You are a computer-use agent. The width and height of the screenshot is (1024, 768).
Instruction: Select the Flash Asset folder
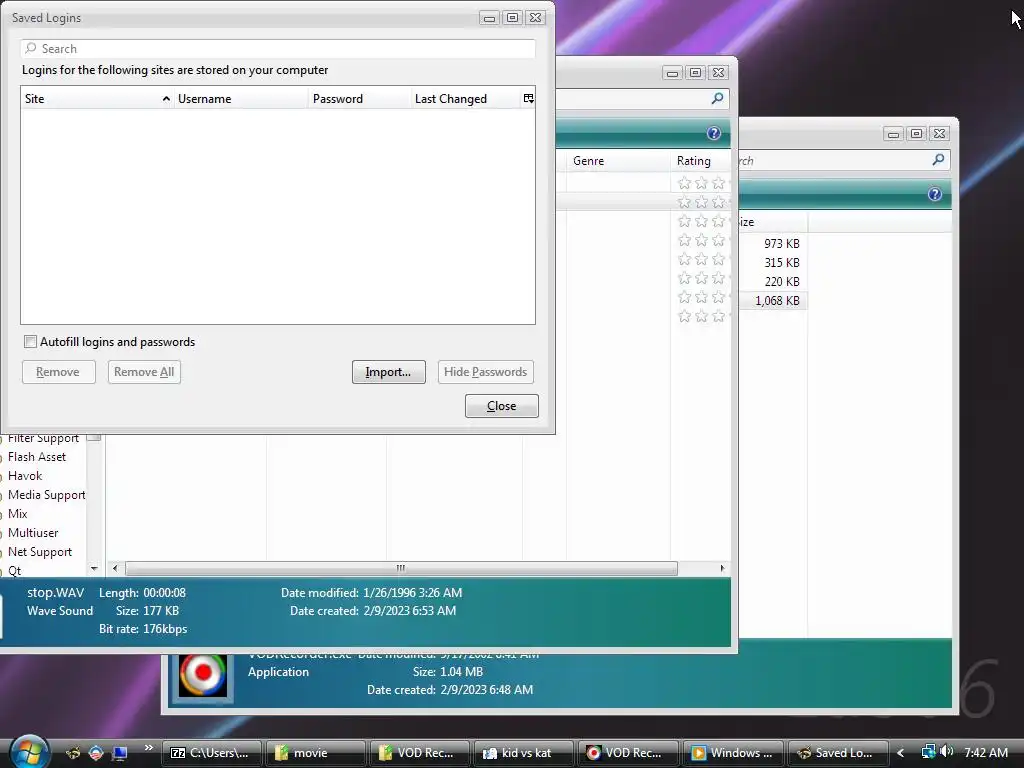click(x=37, y=457)
